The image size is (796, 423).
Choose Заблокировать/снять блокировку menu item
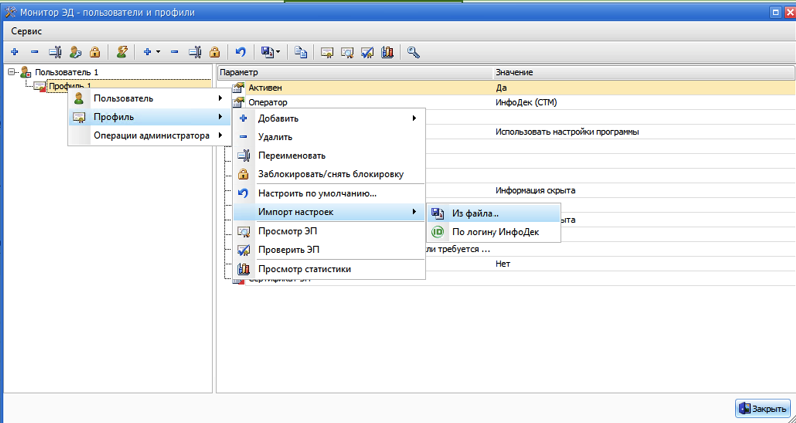click(330, 174)
